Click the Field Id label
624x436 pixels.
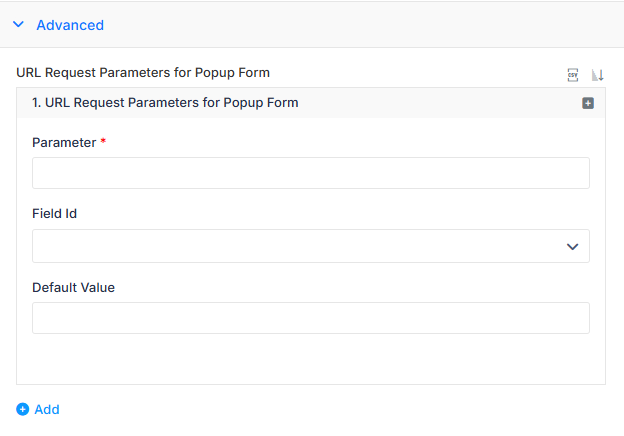(x=55, y=214)
